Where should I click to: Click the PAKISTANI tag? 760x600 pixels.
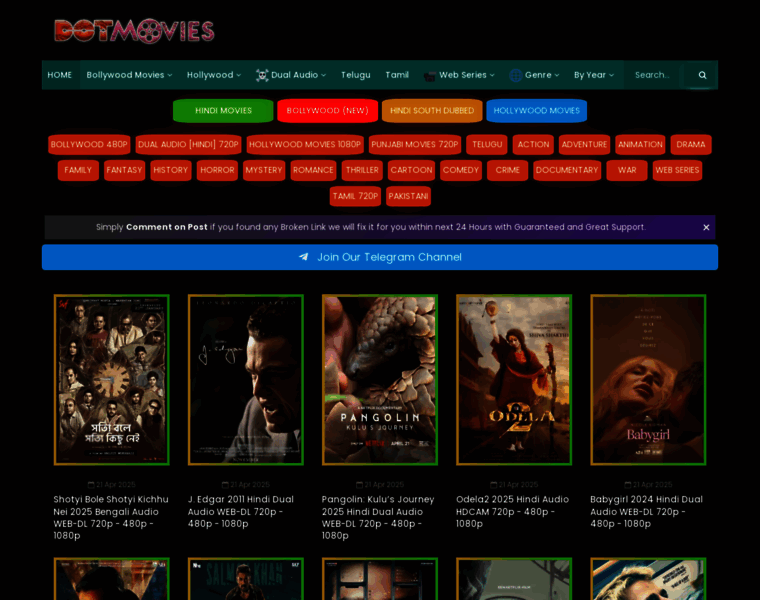click(x=408, y=196)
